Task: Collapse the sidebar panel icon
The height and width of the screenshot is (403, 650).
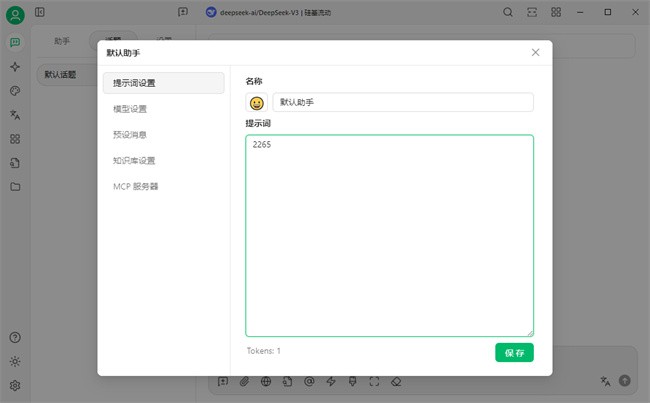Action: 40,12
